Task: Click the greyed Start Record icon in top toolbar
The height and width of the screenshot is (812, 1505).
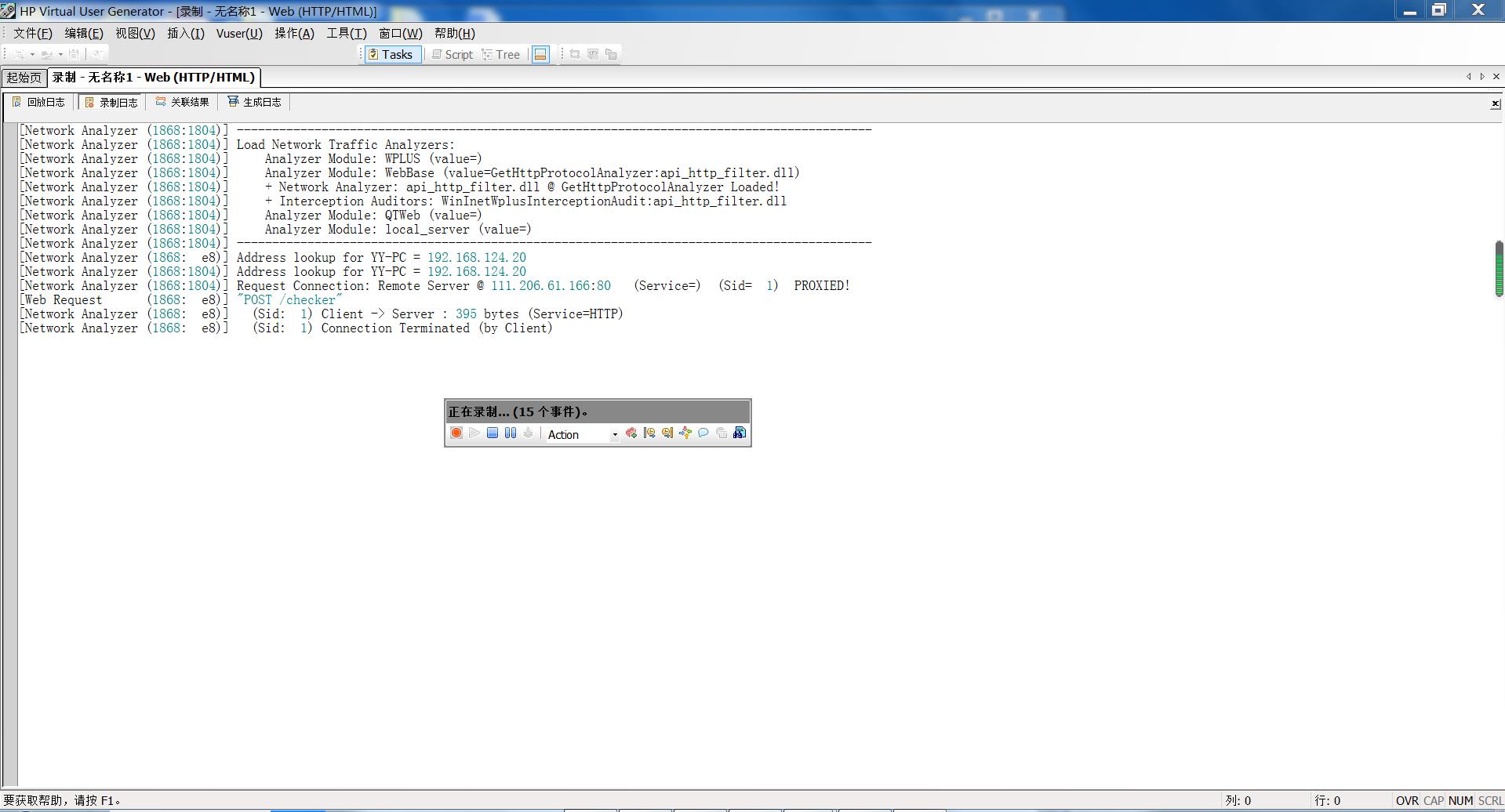Action: coord(18,54)
